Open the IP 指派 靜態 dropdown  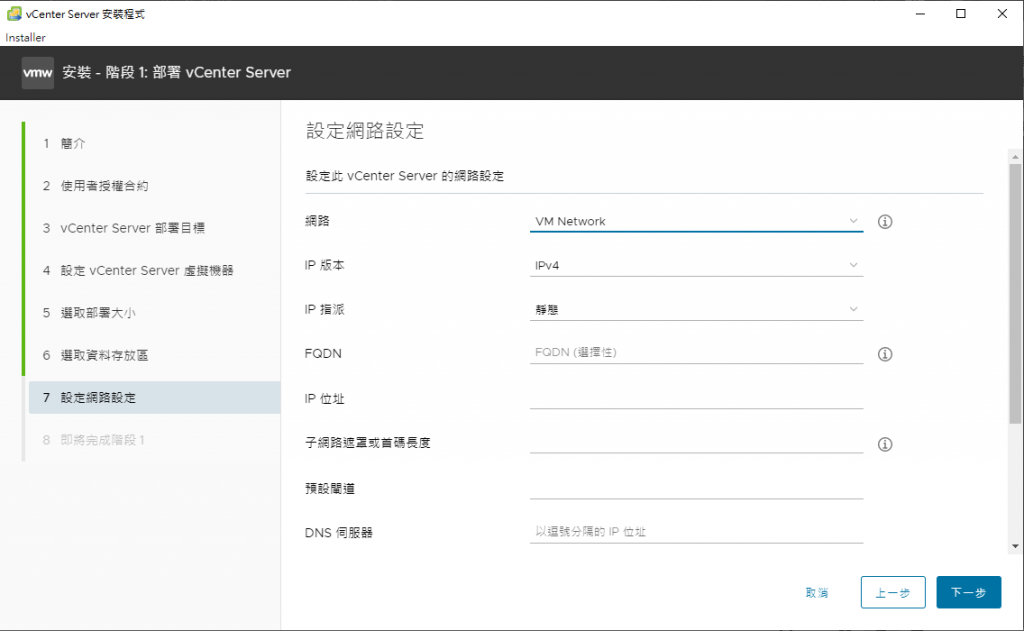pyautogui.click(x=696, y=310)
